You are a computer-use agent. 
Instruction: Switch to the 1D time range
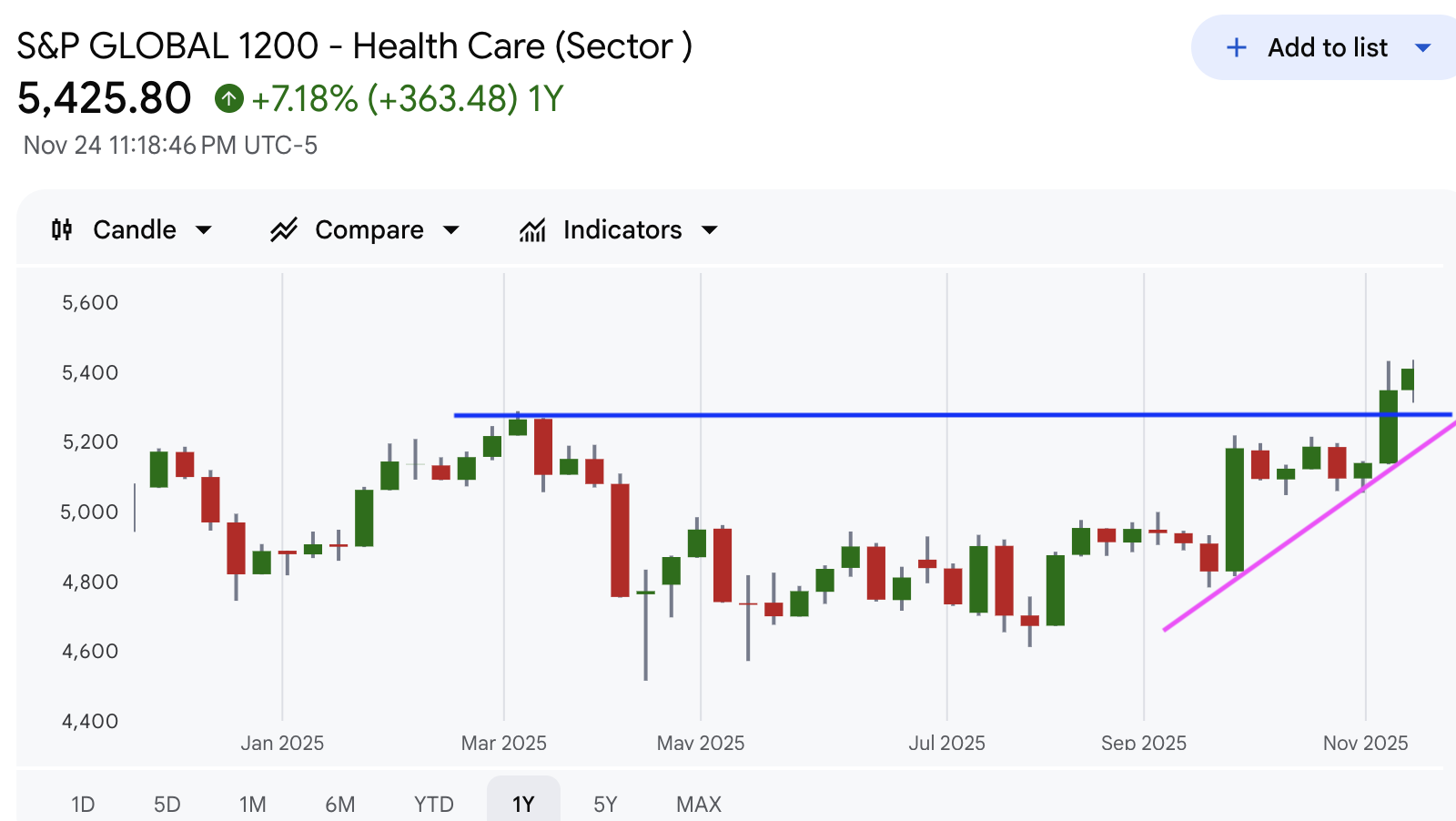pyautogui.click(x=83, y=804)
